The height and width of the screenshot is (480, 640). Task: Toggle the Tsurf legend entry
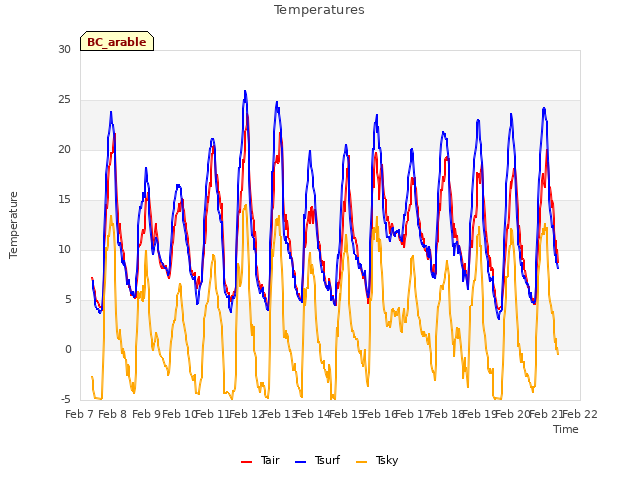tap(317, 460)
